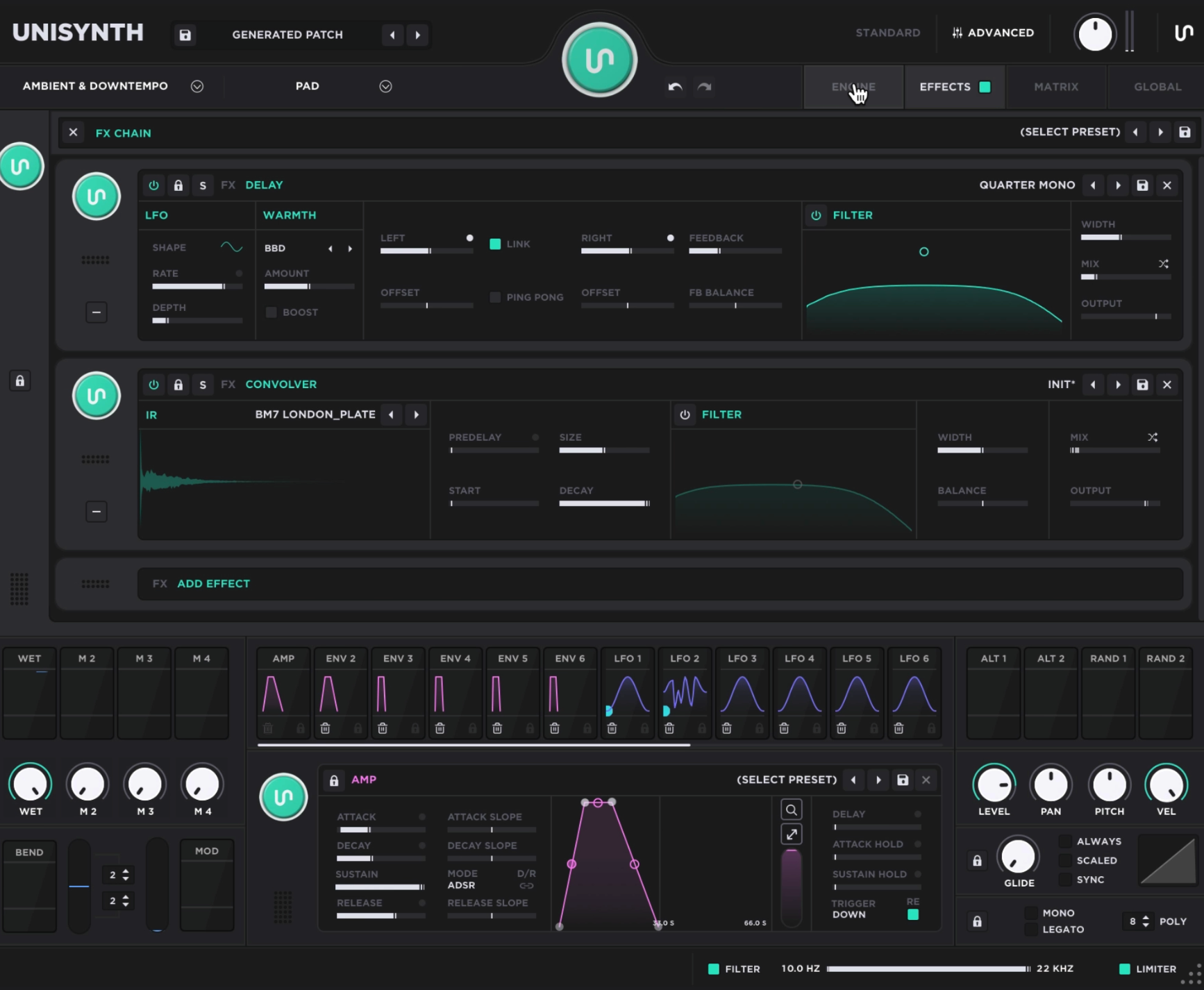
Task: Next Delay preset after Quarter Mono
Action: coord(1118,185)
